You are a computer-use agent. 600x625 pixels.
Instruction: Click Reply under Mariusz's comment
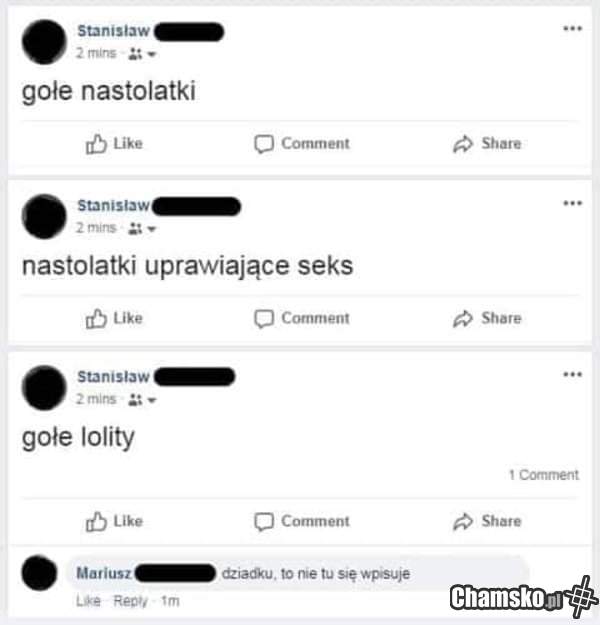[130, 601]
